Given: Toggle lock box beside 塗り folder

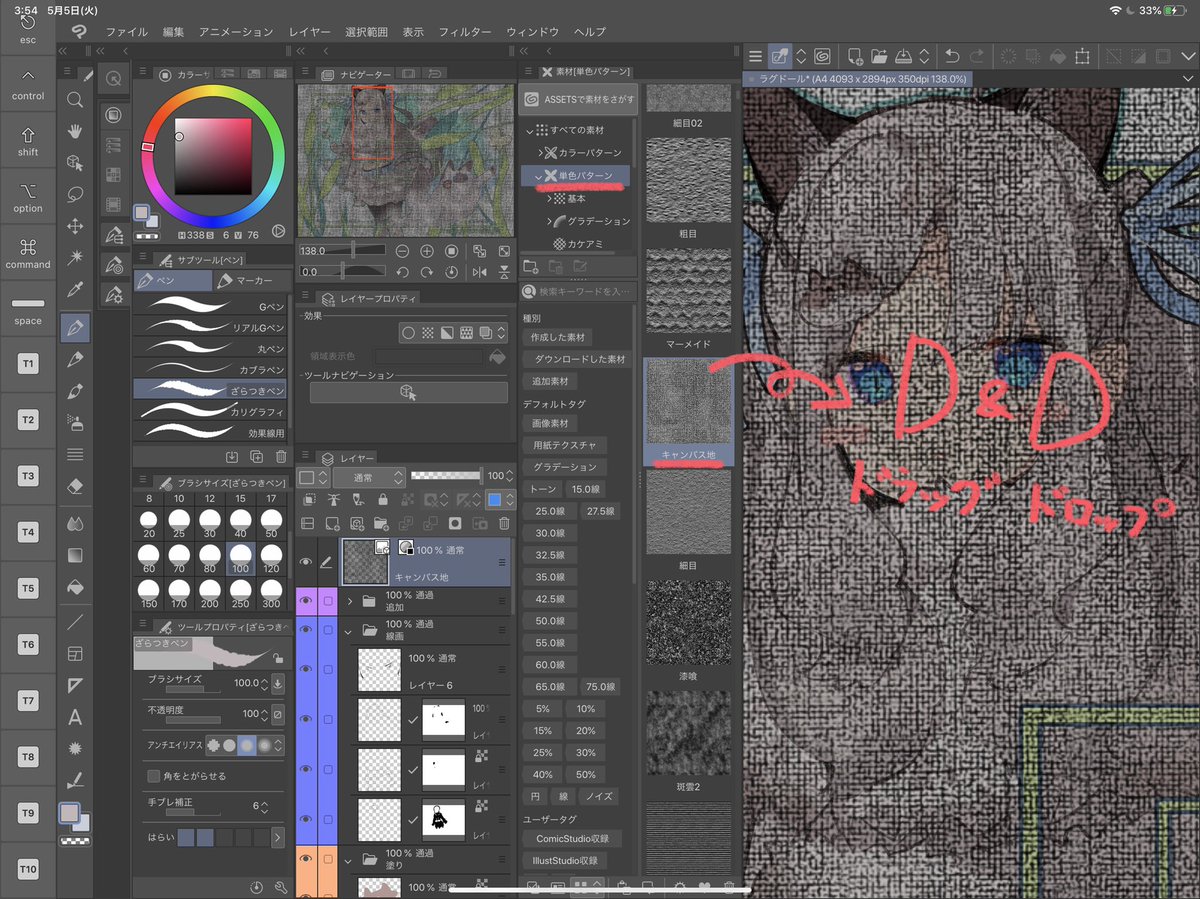Looking at the screenshot, I should tap(327, 858).
